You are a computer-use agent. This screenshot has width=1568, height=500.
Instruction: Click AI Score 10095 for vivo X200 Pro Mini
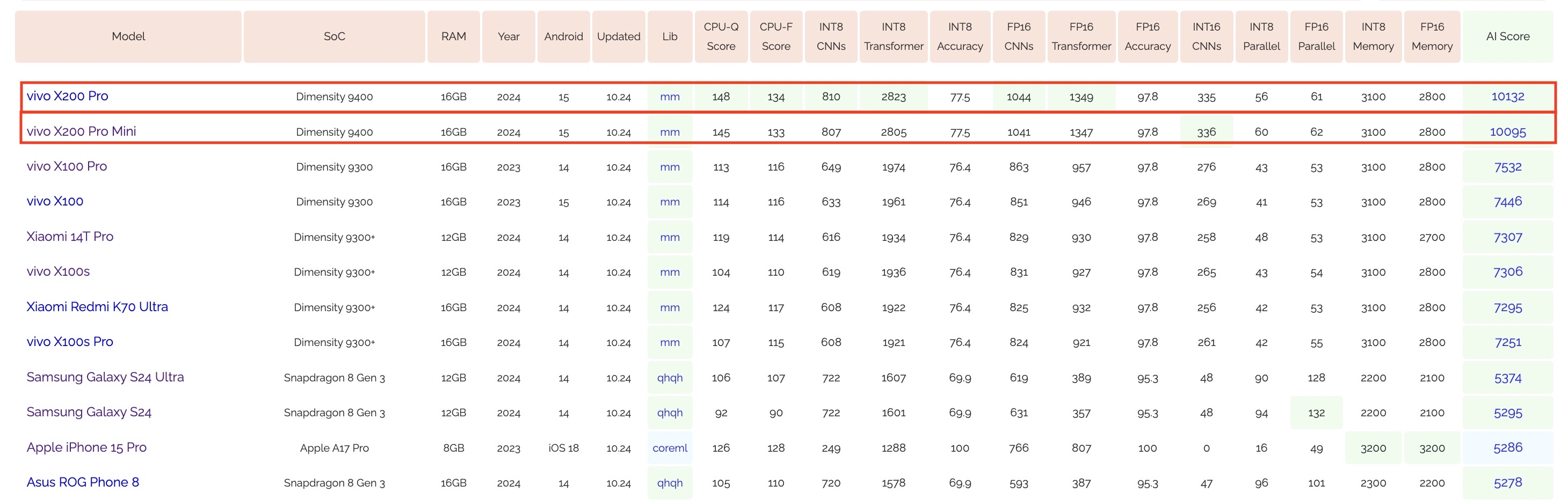click(x=1508, y=131)
